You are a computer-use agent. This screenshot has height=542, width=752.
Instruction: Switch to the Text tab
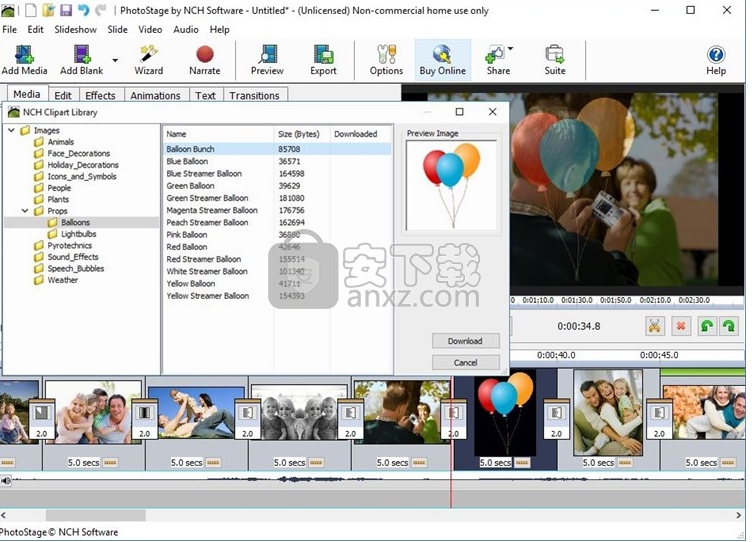point(205,95)
